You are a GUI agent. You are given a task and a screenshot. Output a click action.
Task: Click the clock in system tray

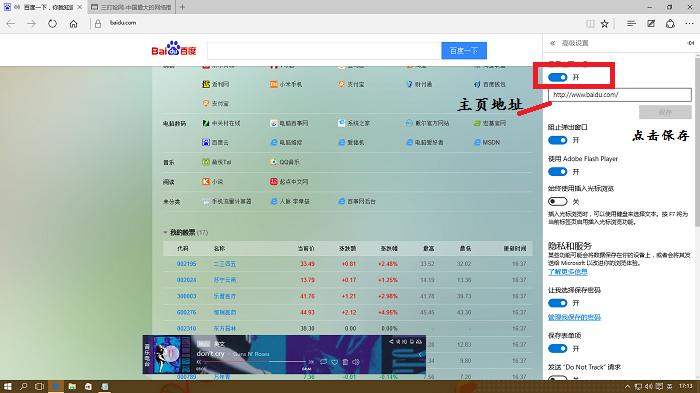[686, 386]
